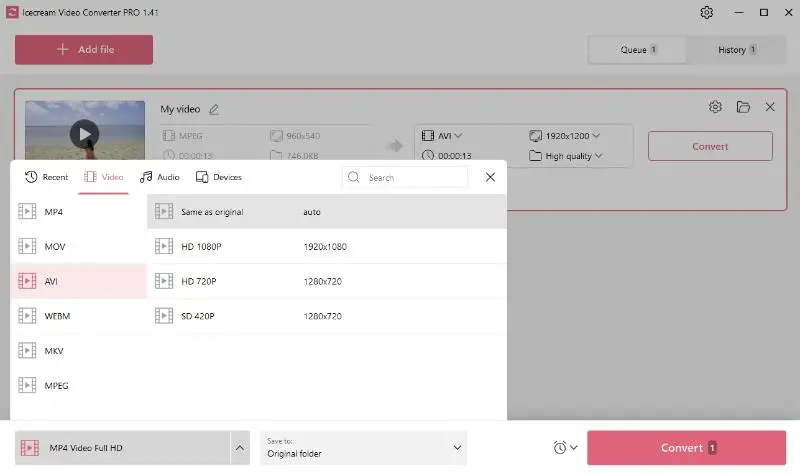Open settings gear for My video item
This screenshot has width=800, height=474.
(x=715, y=107)
